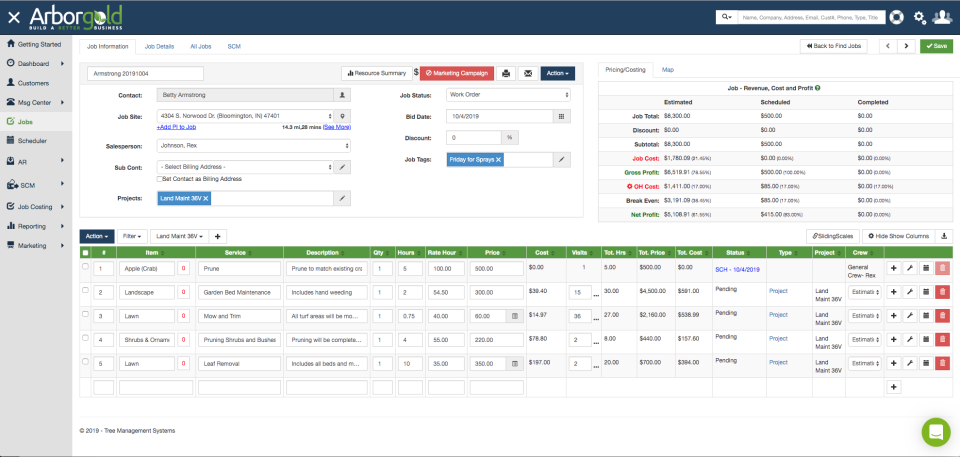Click the green Save button
This screenshot has height=457, width=960.
point(936,46)
